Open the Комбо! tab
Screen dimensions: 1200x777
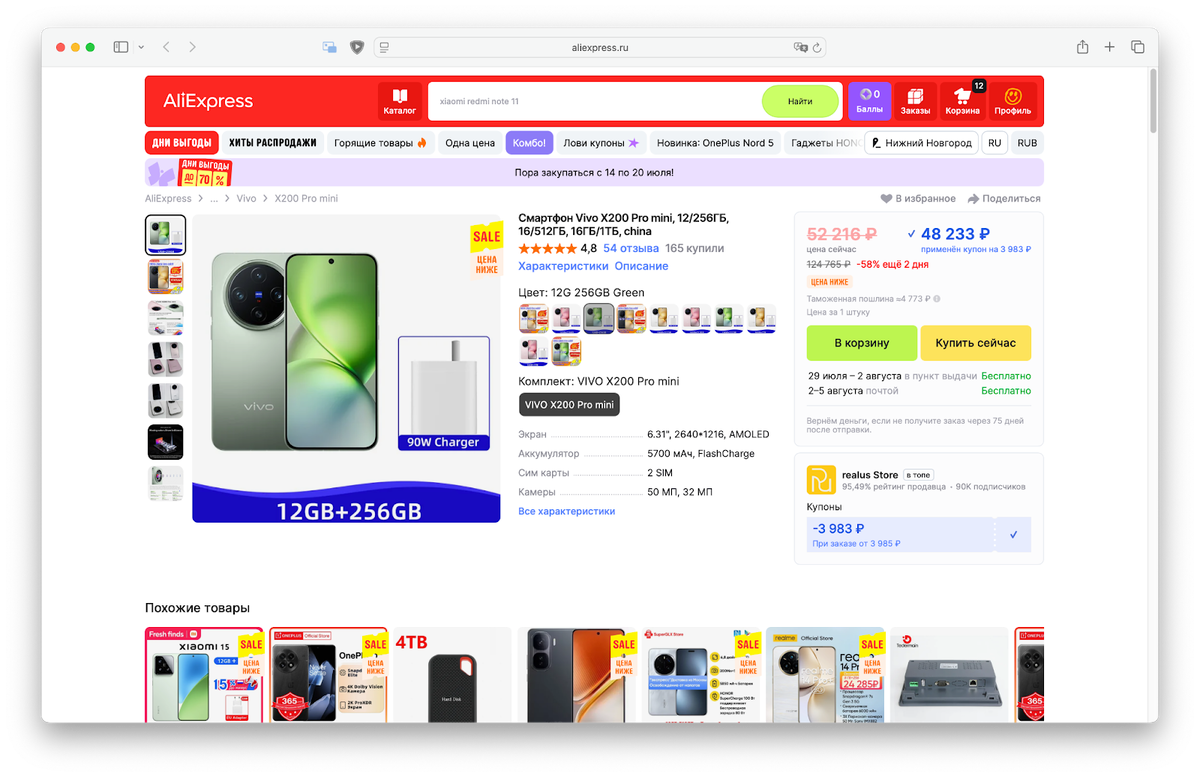(529, 143)
